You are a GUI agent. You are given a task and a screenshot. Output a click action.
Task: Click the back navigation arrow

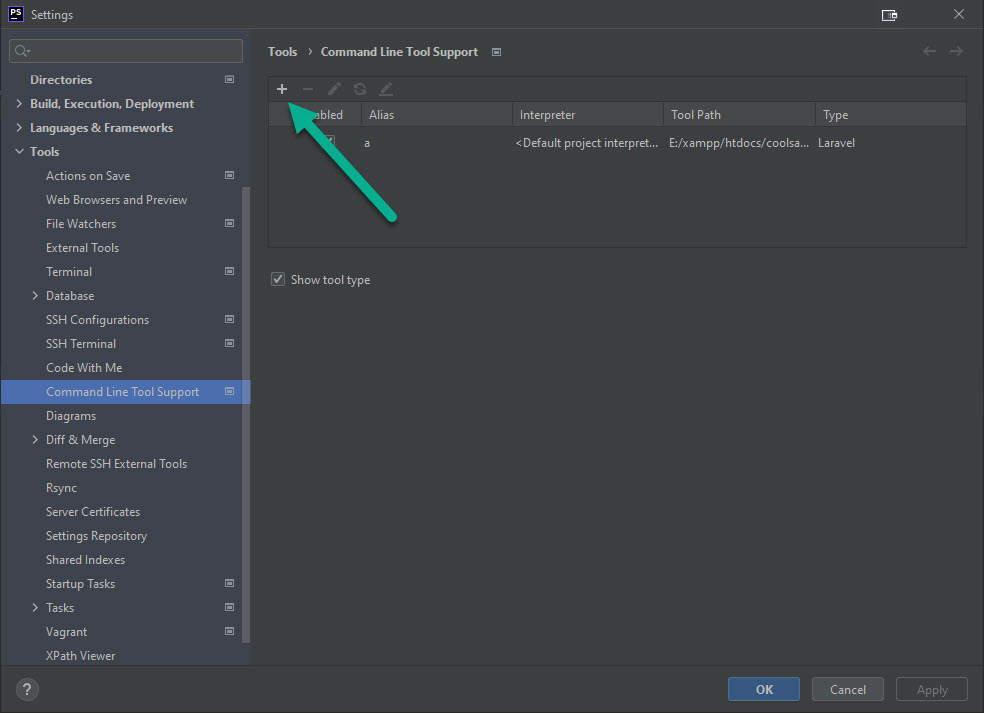[x=928, y=51]
